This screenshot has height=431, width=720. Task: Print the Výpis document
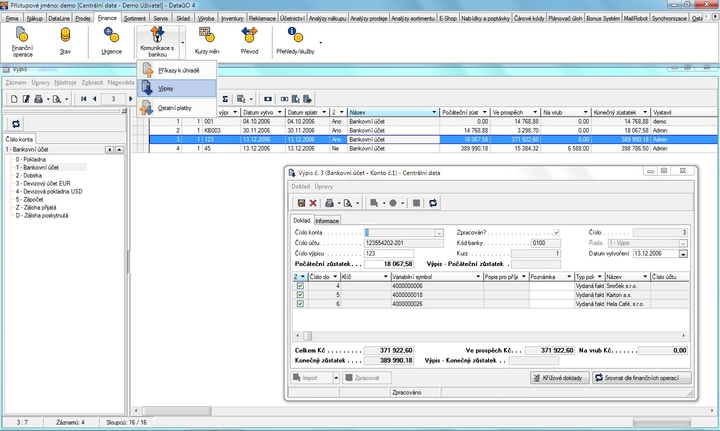[329, 203]
